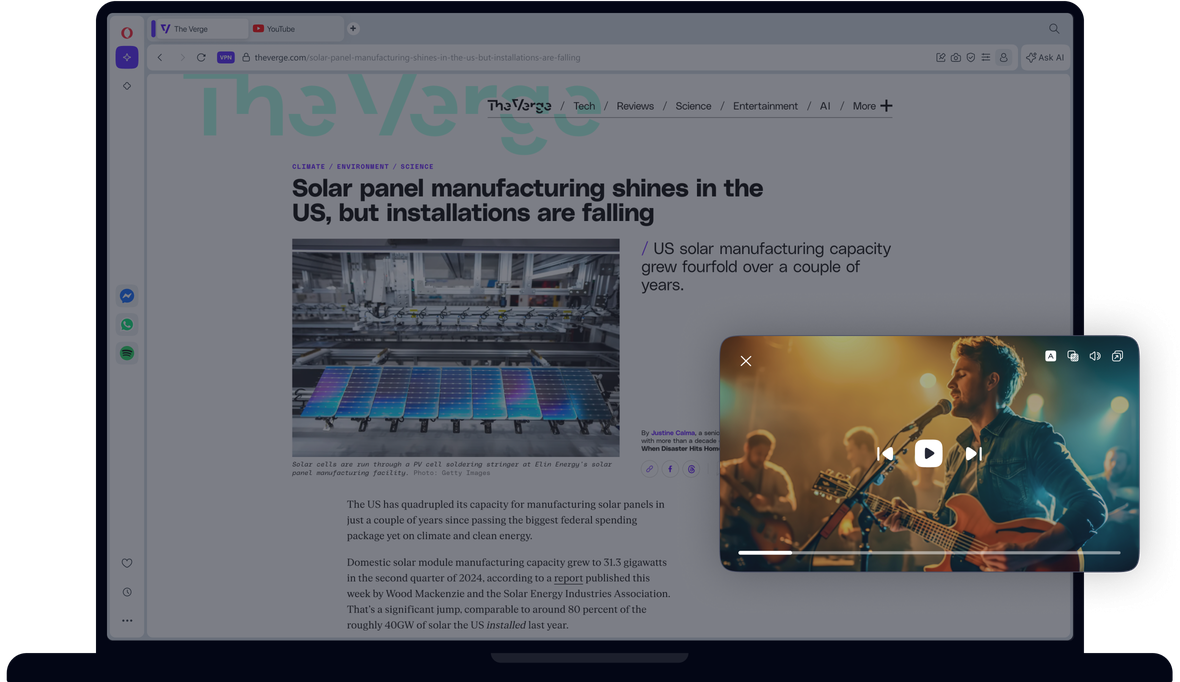Open WhatsApp in the sidebar

point(127,325)
